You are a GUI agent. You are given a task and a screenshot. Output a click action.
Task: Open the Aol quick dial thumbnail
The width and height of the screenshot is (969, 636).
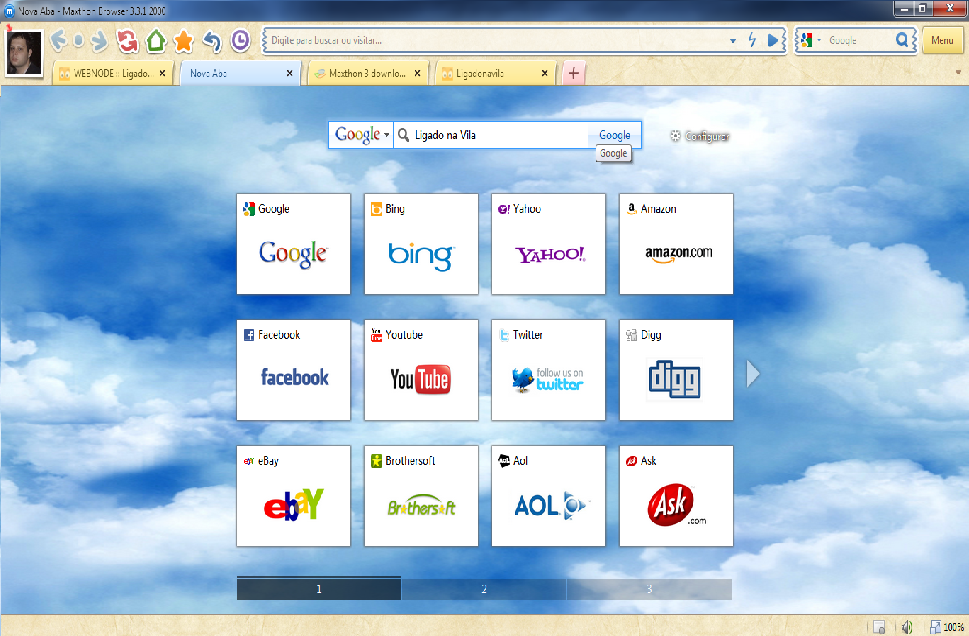(548, 496)
